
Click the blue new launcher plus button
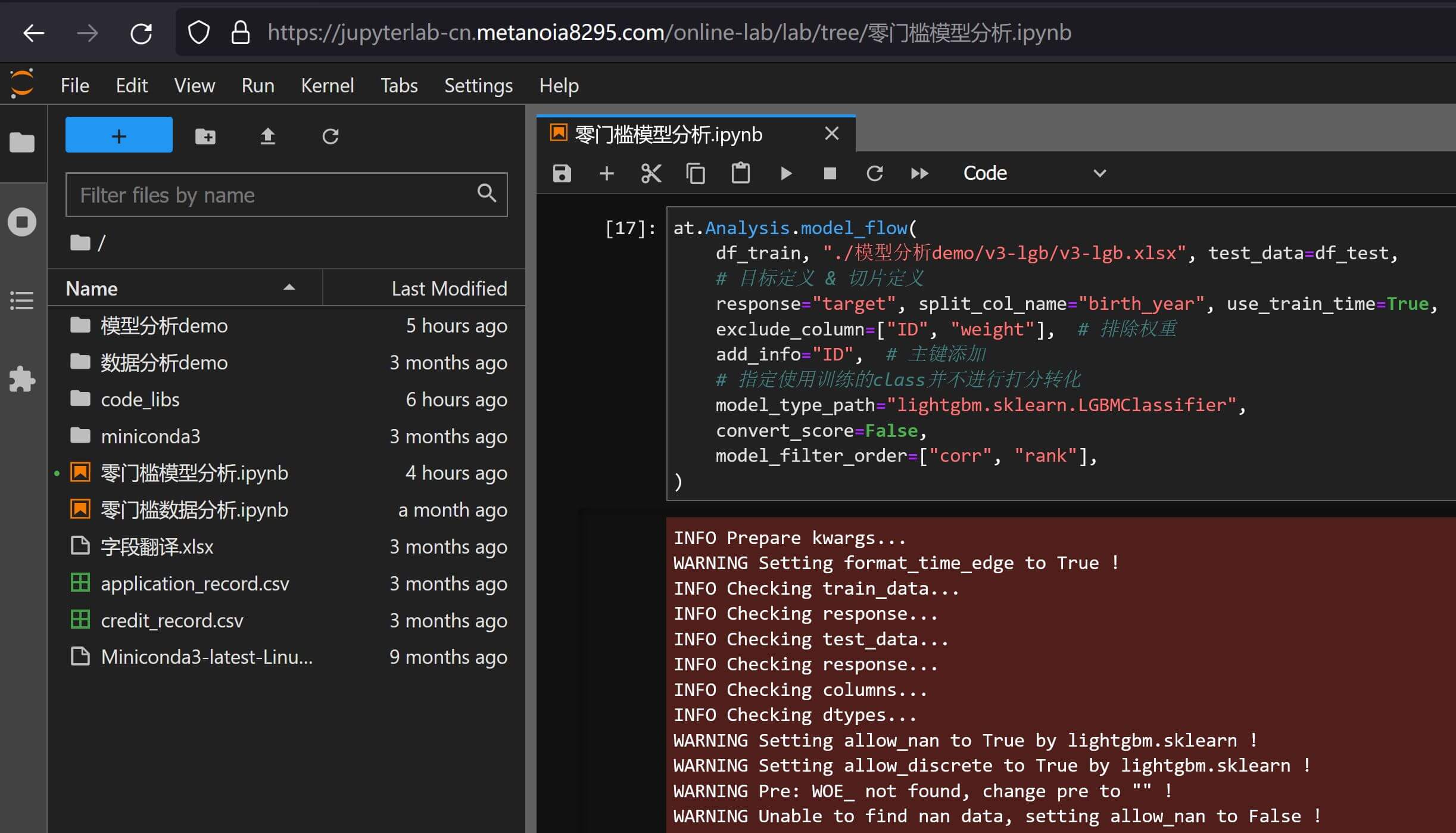pyautogui.click(x=119, y=135)
